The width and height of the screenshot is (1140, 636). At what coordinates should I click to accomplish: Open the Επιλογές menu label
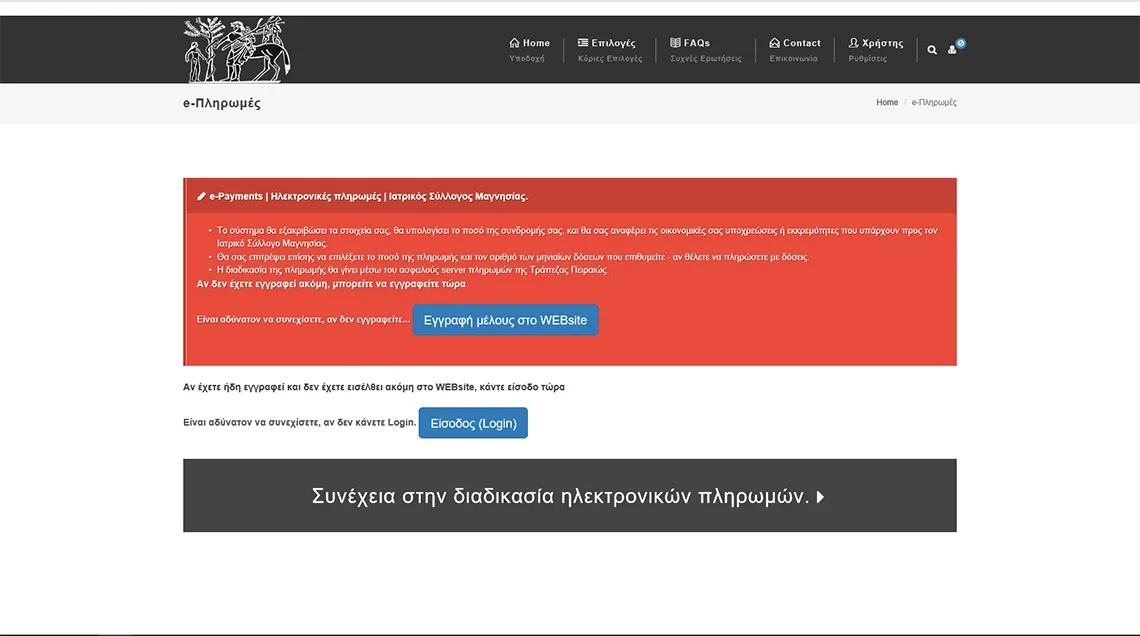(614, 43)
